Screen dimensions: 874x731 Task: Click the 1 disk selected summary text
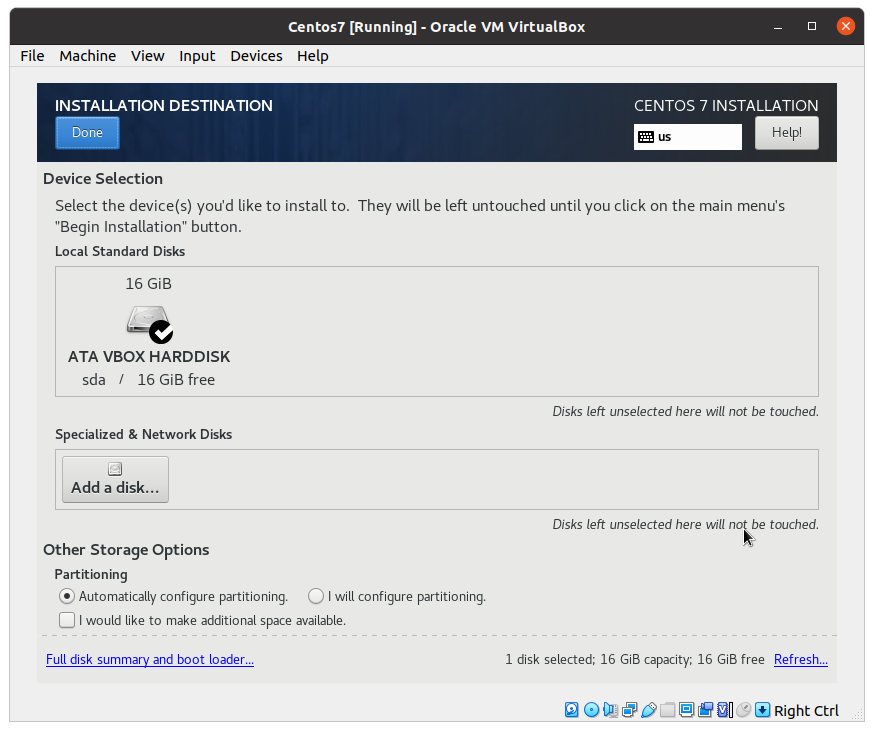coord(635,659)
